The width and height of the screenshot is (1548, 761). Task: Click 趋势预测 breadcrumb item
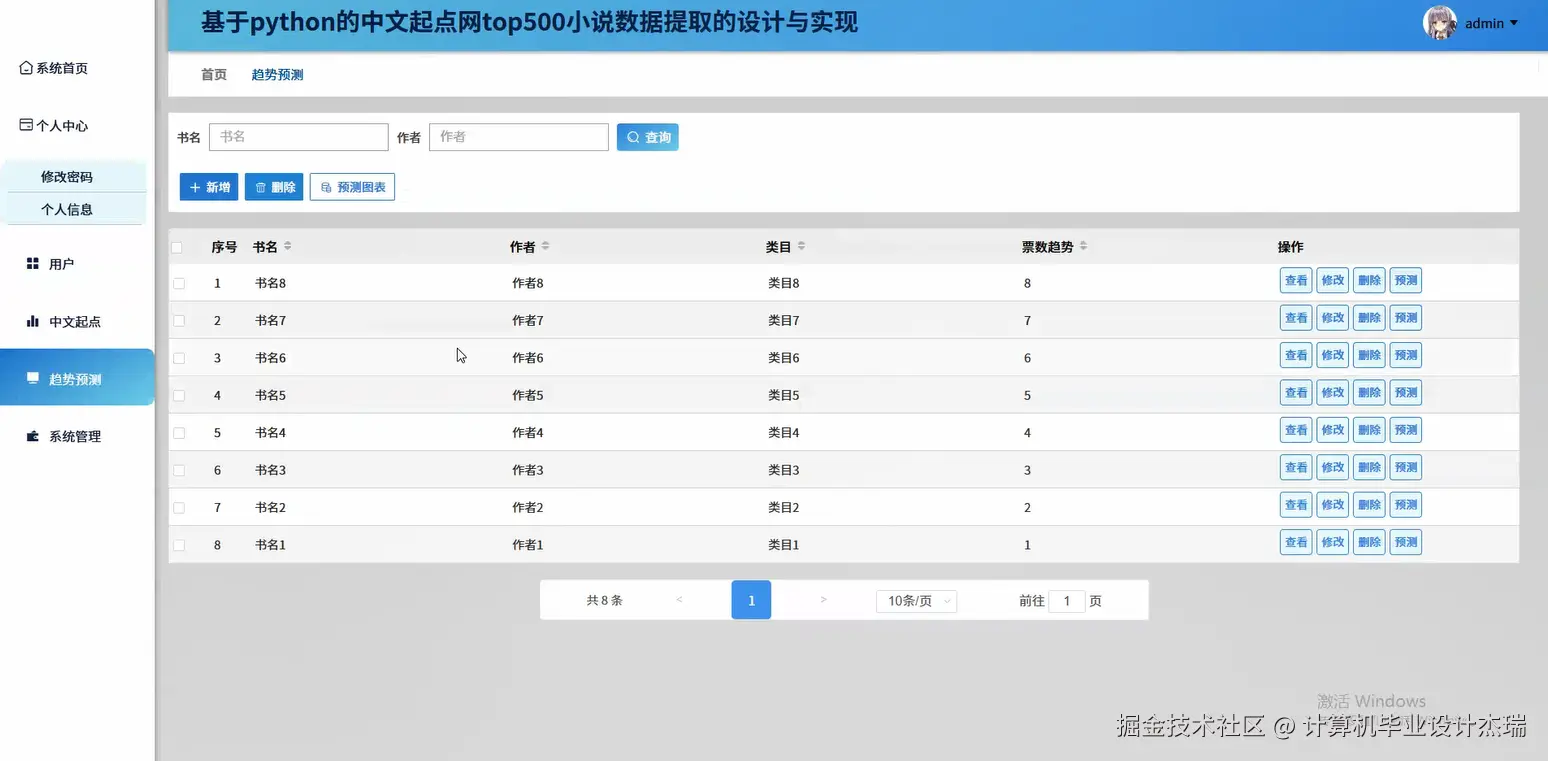point(277,74)
